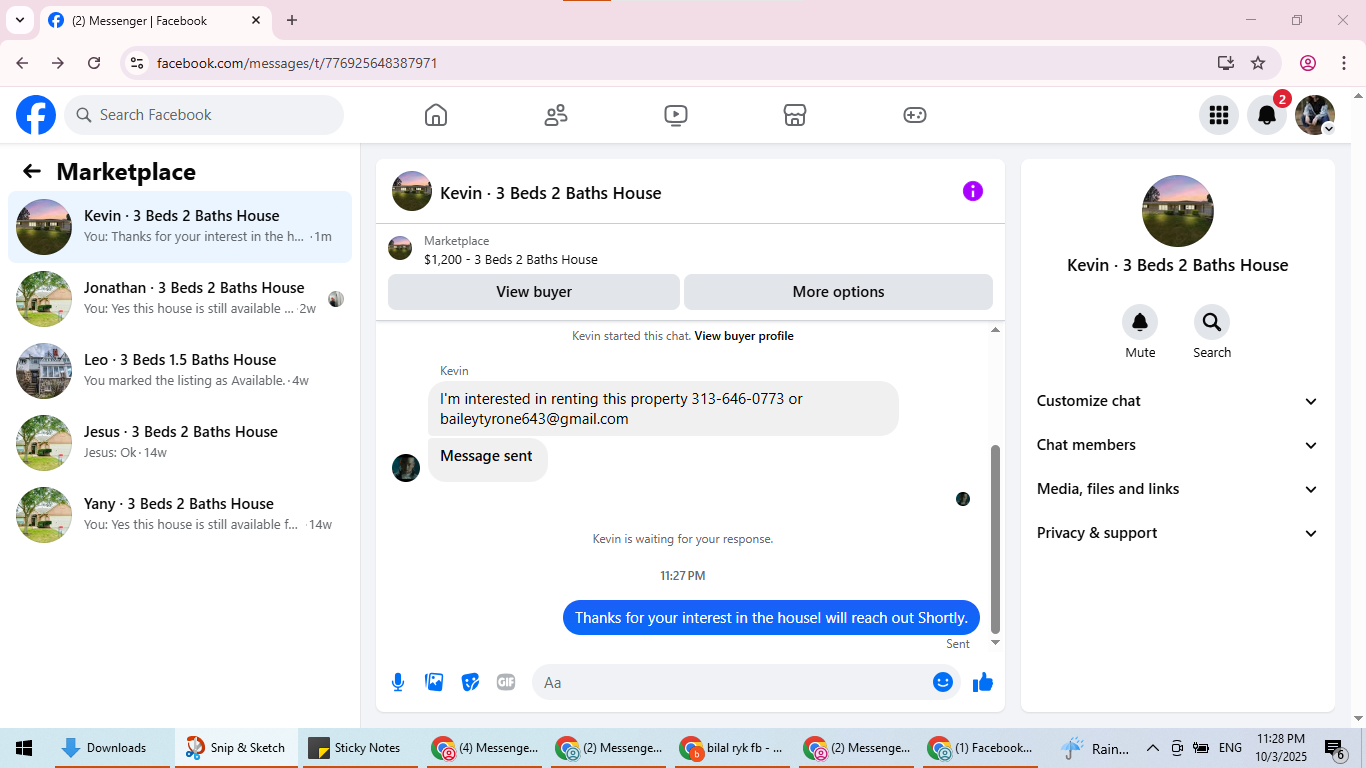
Task: Open a new browser tab
Action: pos(292,20)
